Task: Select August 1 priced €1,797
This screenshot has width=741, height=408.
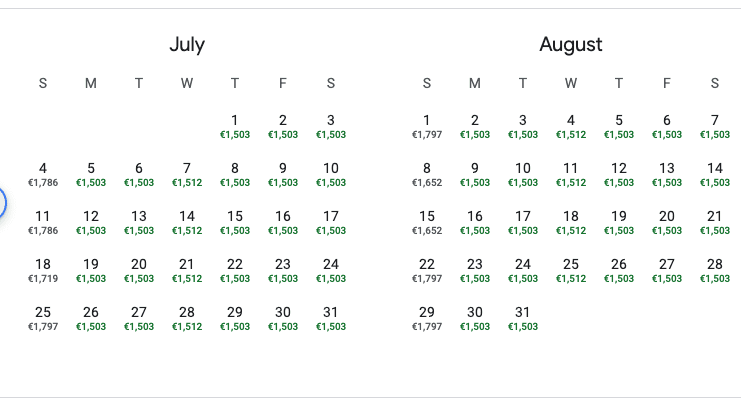Action: [x=427, y=127]
